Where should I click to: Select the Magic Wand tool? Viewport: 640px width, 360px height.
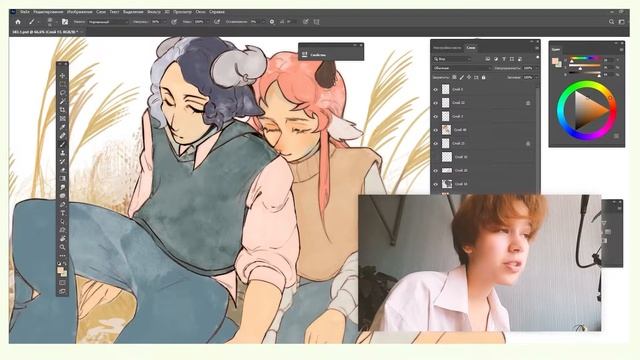point(62,101)
